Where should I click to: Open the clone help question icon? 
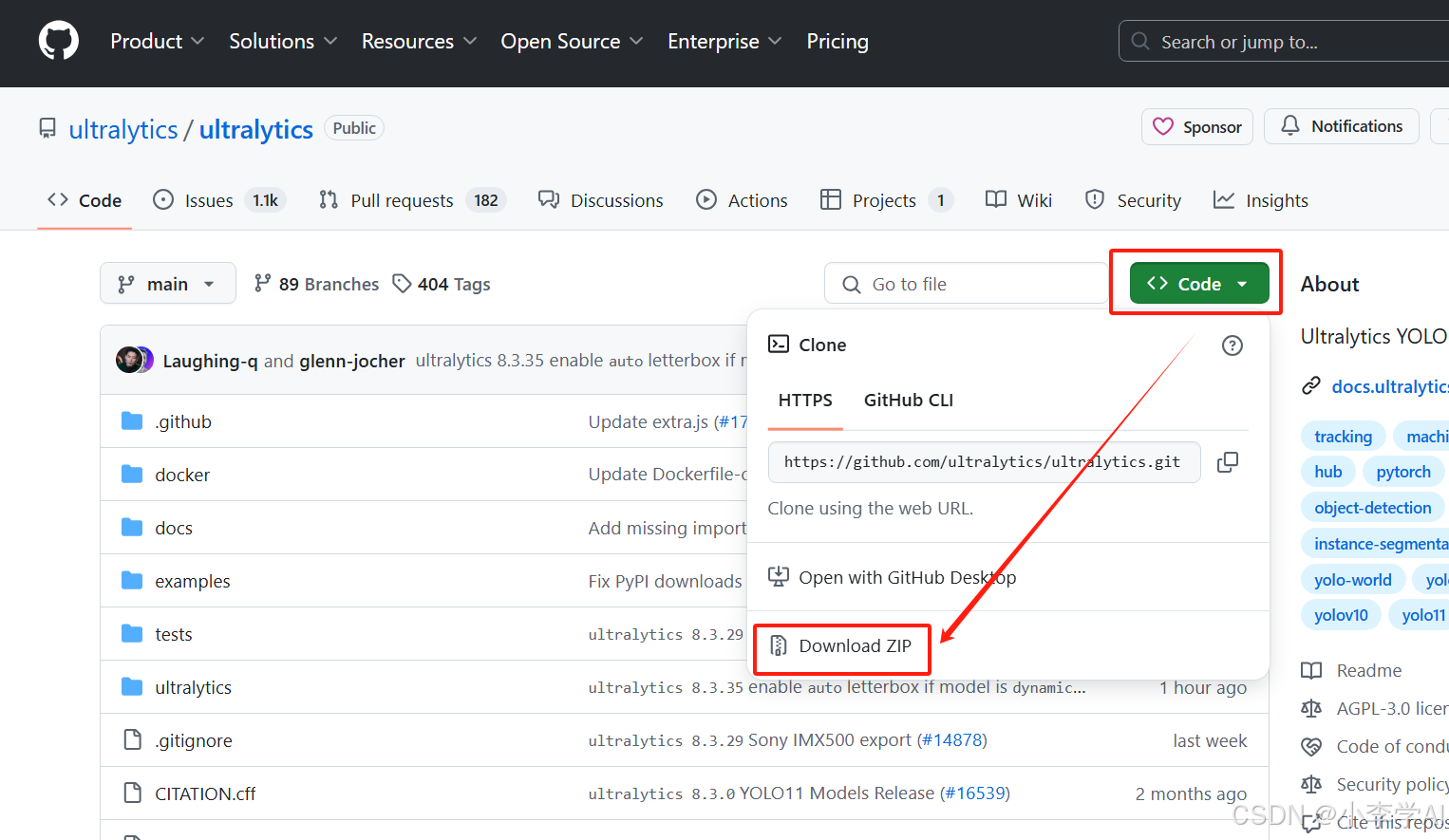click(1233, 345)
